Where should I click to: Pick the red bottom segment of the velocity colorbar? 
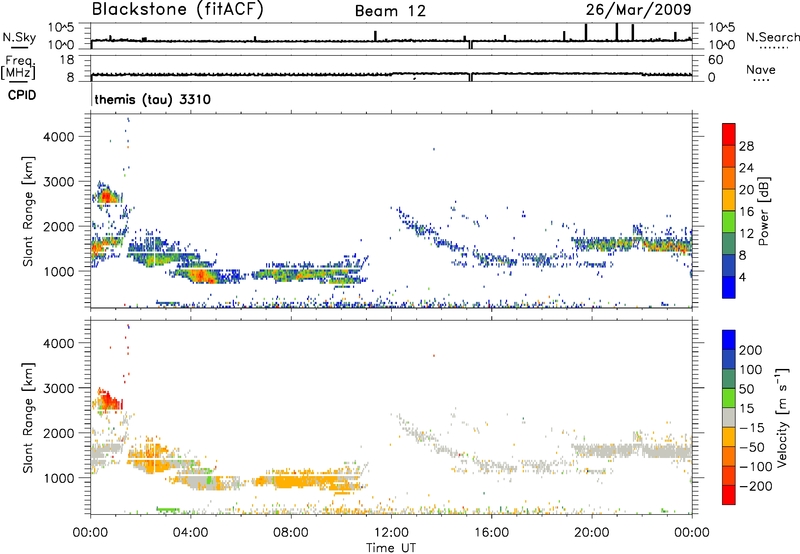pos(729,495)
